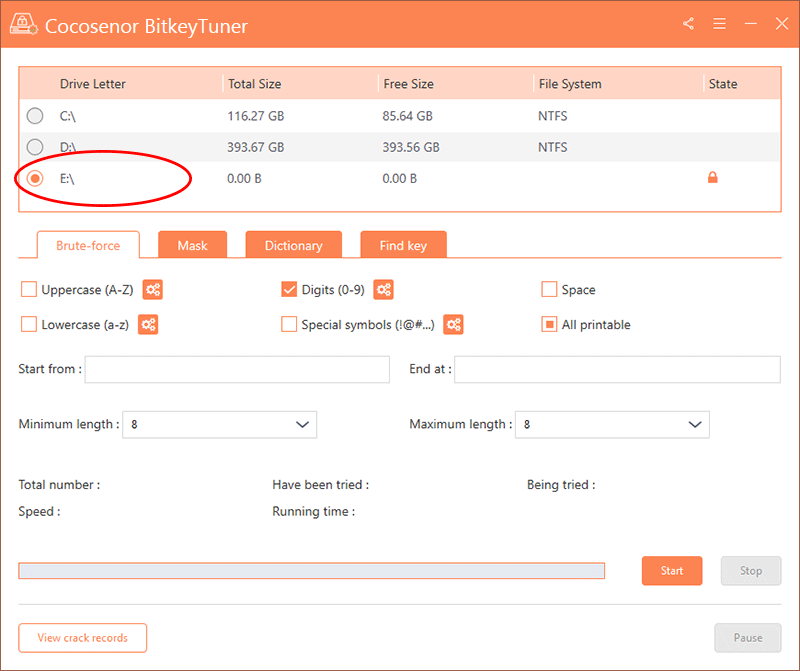
Task: Click the Start button
Action: 671,570
